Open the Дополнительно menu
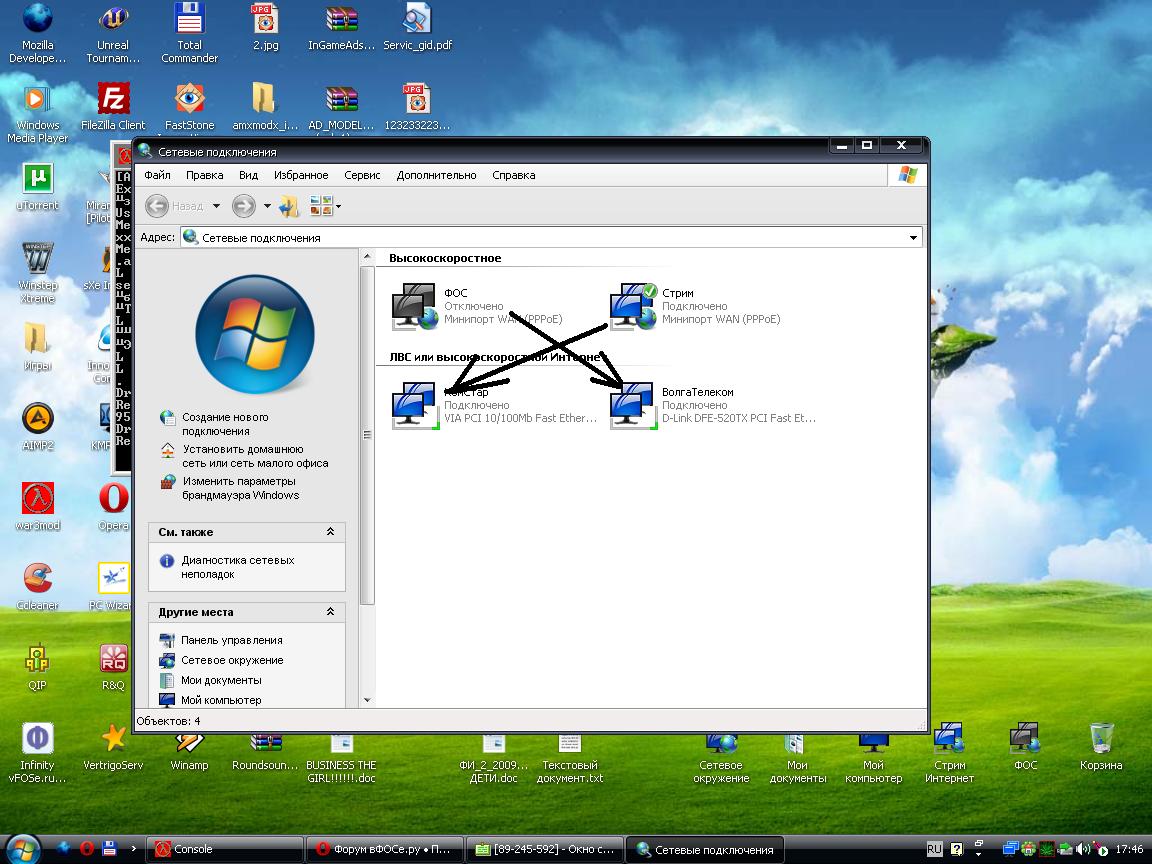The width and height of the screenshot is (1152, 864). click(436, 175)
